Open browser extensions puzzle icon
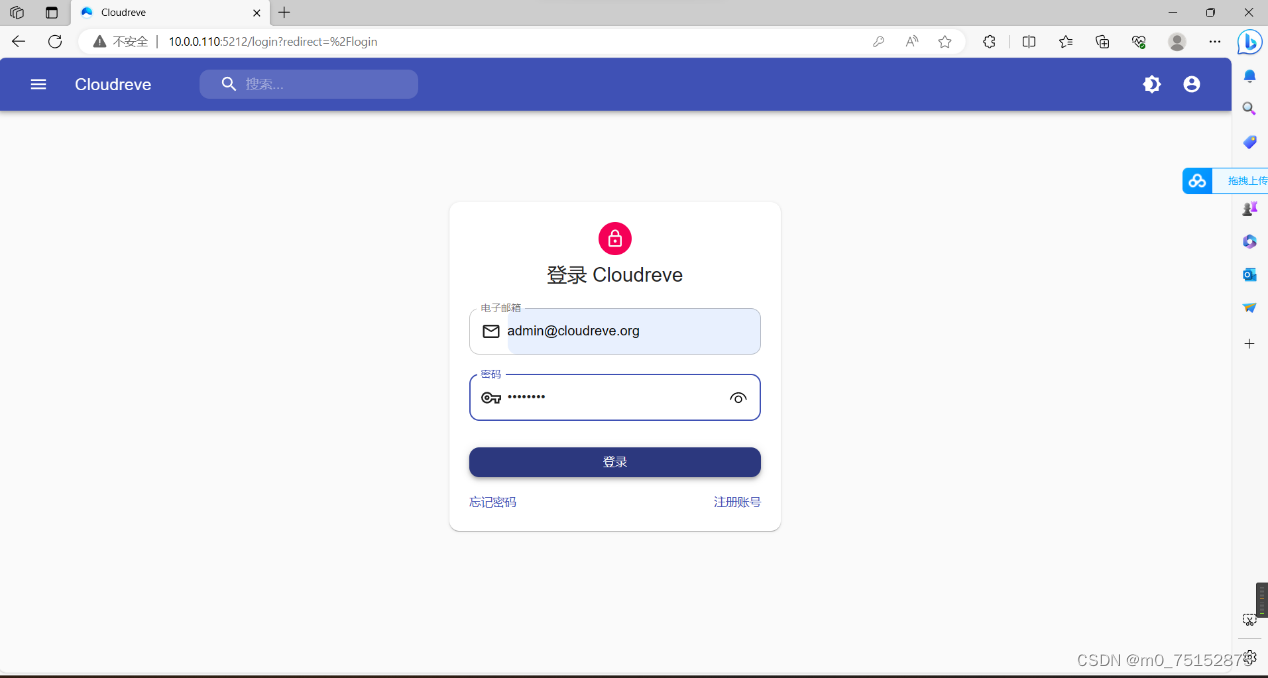 (x=989, y=42)
